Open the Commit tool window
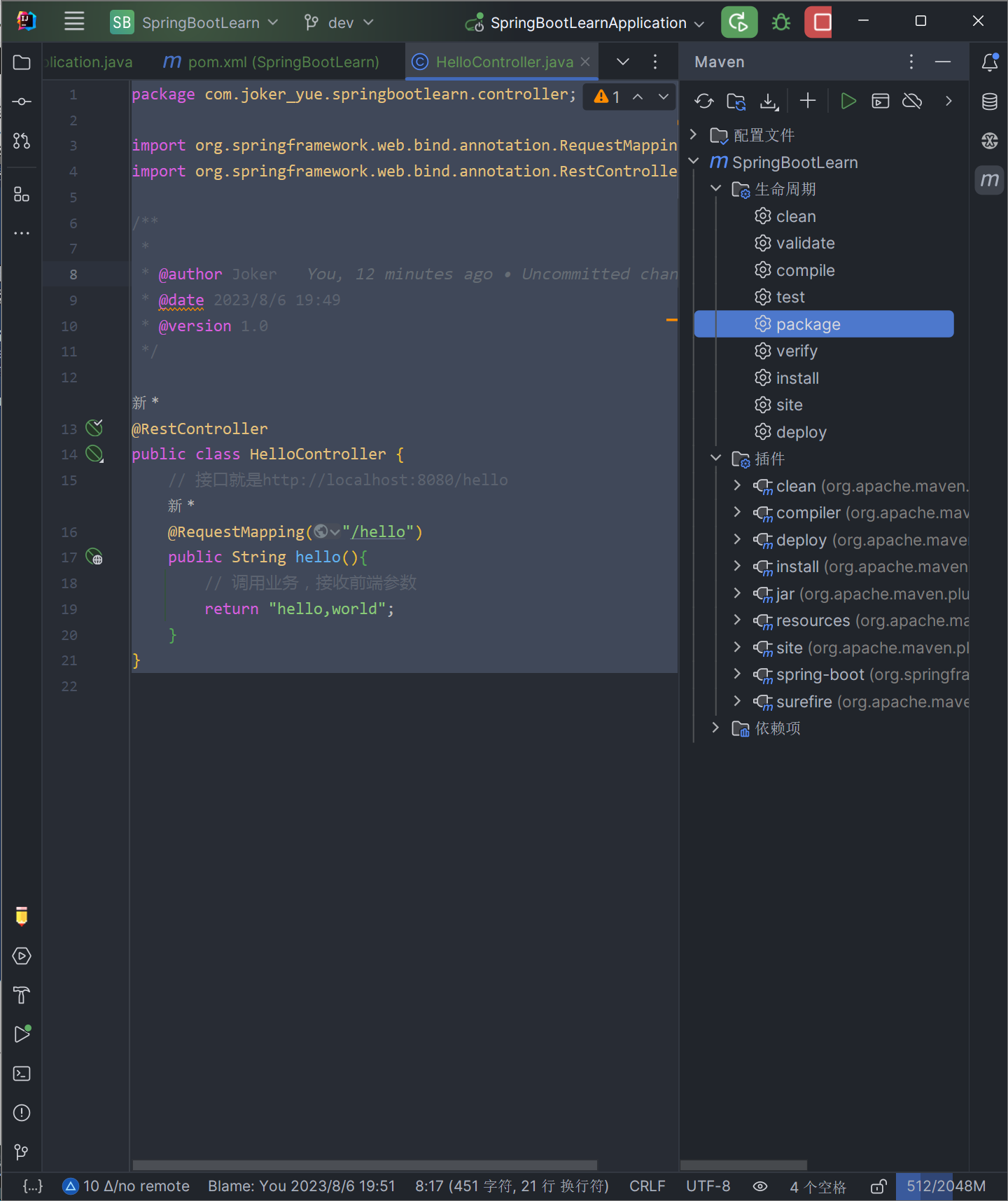1008x1201 pixels. click(x=22, y=102)
